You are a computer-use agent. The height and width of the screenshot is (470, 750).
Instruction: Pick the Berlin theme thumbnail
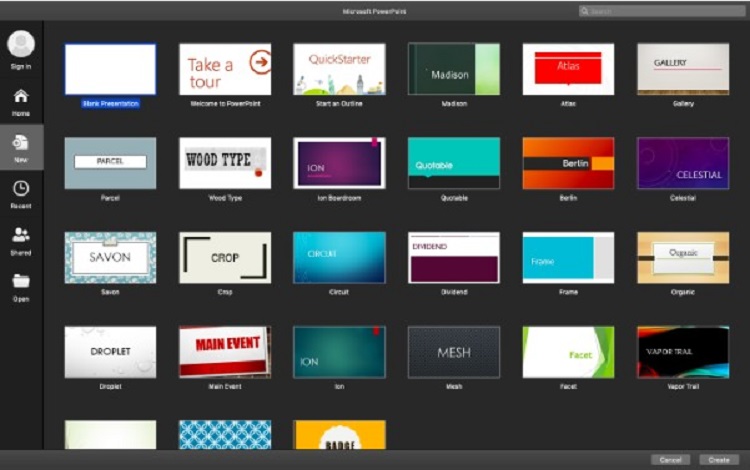coord(568,163)
